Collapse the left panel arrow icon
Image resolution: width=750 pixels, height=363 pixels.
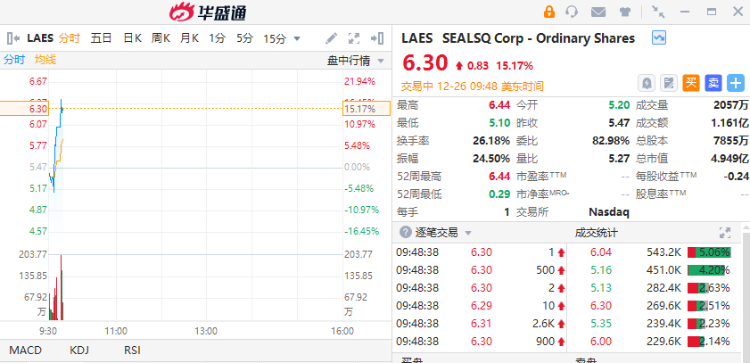pyautogui.click(x=13, y=38)
